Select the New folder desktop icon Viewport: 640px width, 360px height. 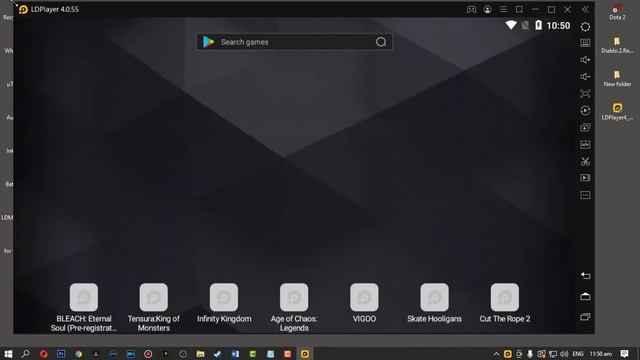pos(617,79)
